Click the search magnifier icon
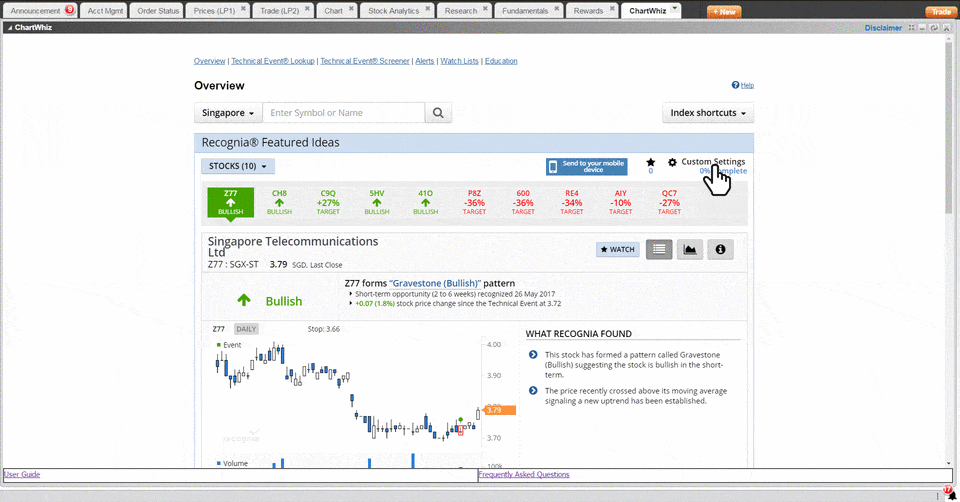The height and width of the screenshot is (502, 960). click(x=438, y=113)
